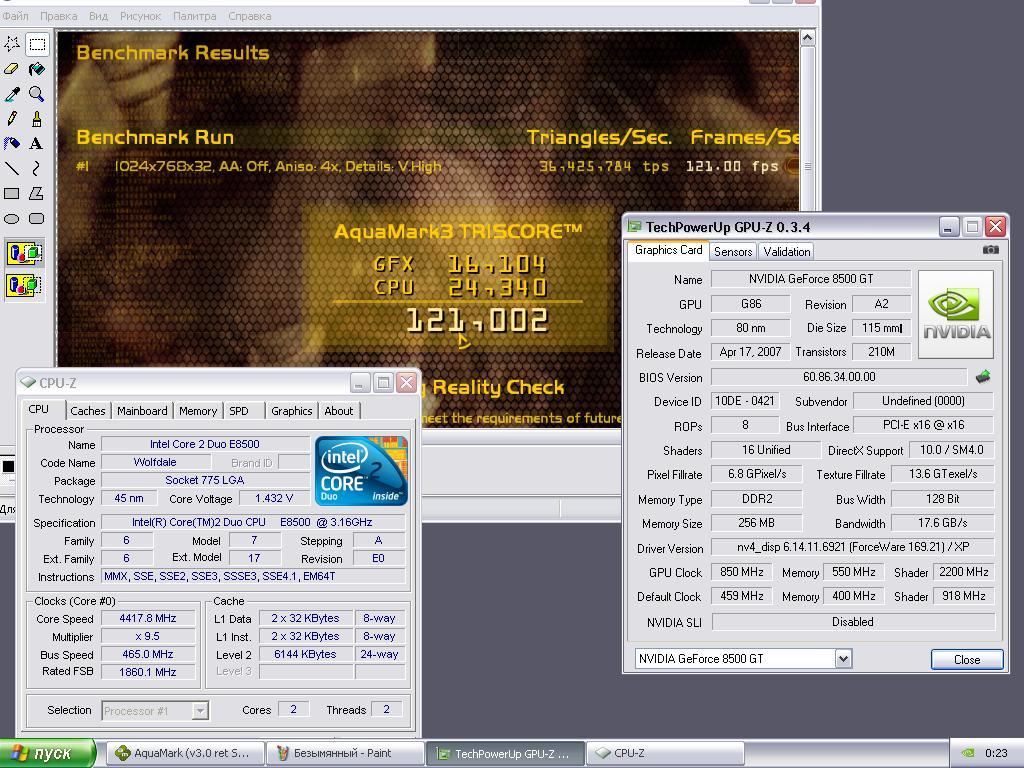Select the Free-form select tool in Paint
Viewport: 1024px width, 768px height.
(12, 44)
